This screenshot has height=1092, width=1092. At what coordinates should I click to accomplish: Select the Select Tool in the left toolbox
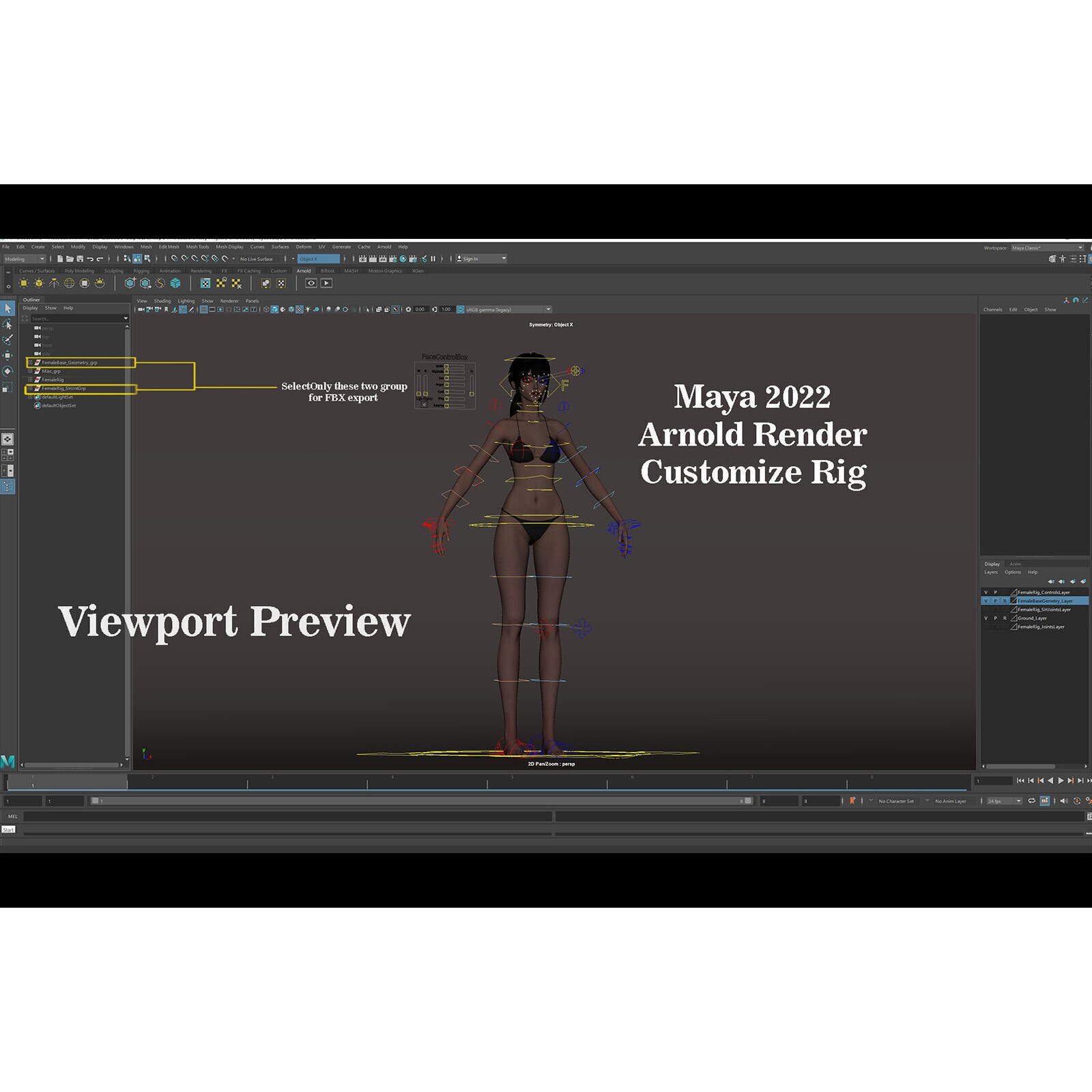(x=8, y=309)
